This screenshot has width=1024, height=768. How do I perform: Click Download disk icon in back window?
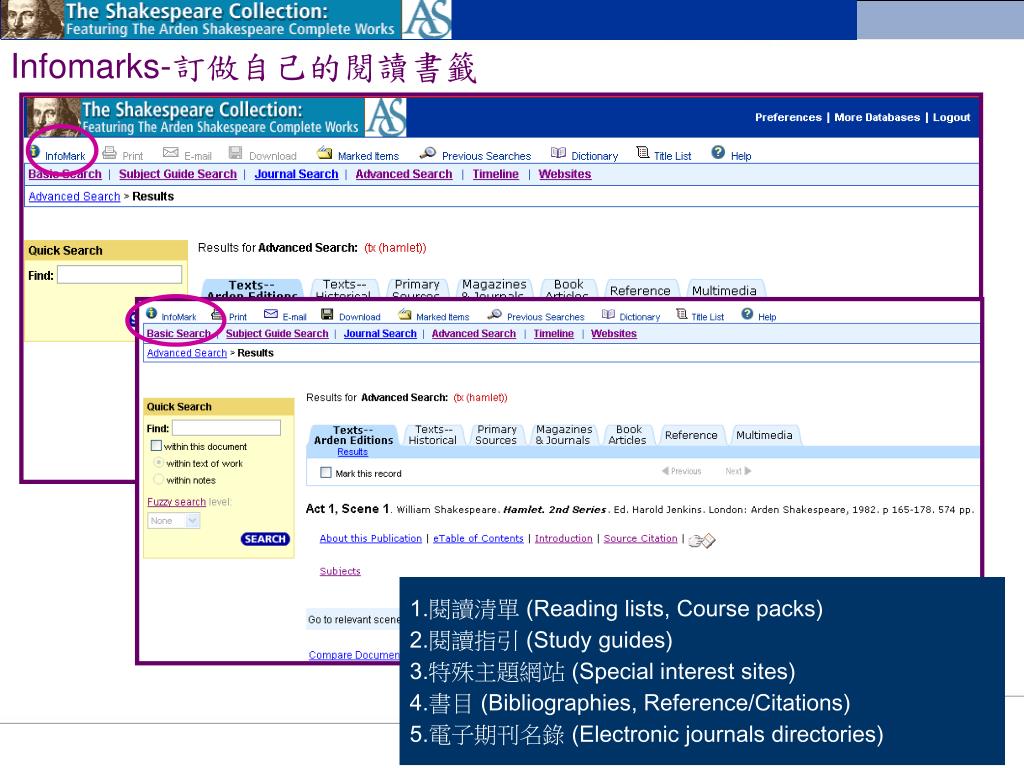pyautogui.click(x=235, y=152)
